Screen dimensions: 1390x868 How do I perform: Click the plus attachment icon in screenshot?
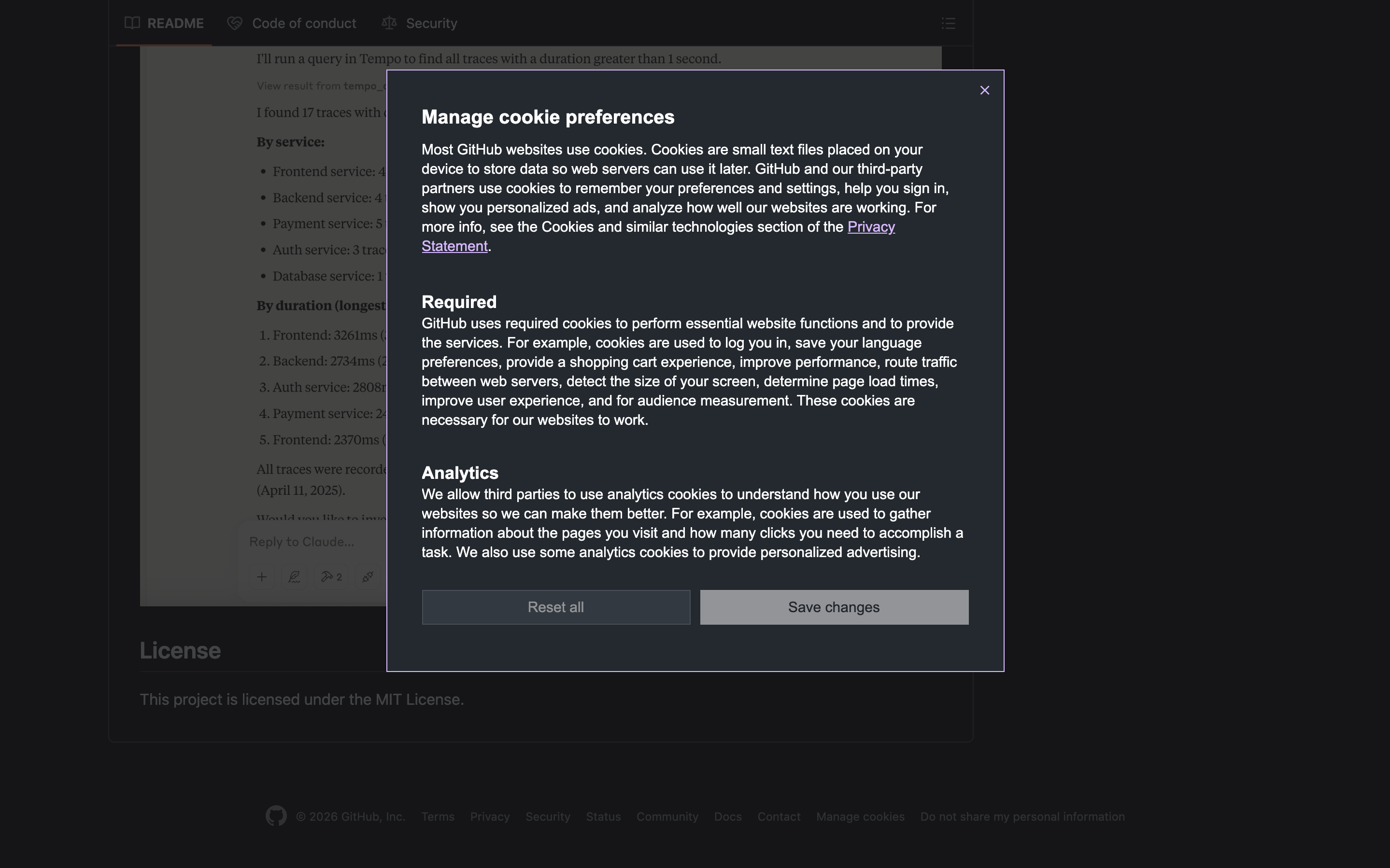262,576
